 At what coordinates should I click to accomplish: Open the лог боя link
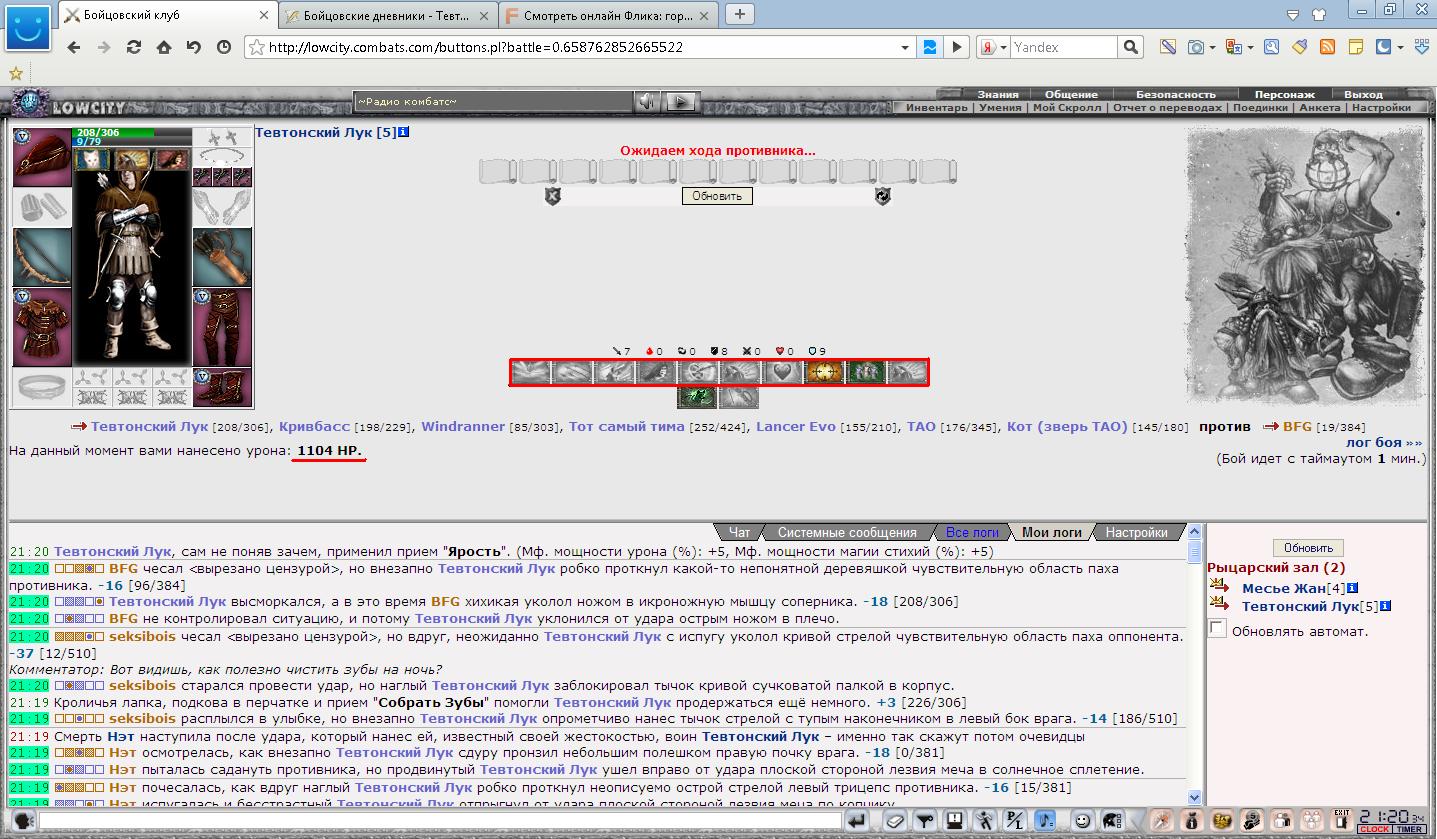(1383, 442)
